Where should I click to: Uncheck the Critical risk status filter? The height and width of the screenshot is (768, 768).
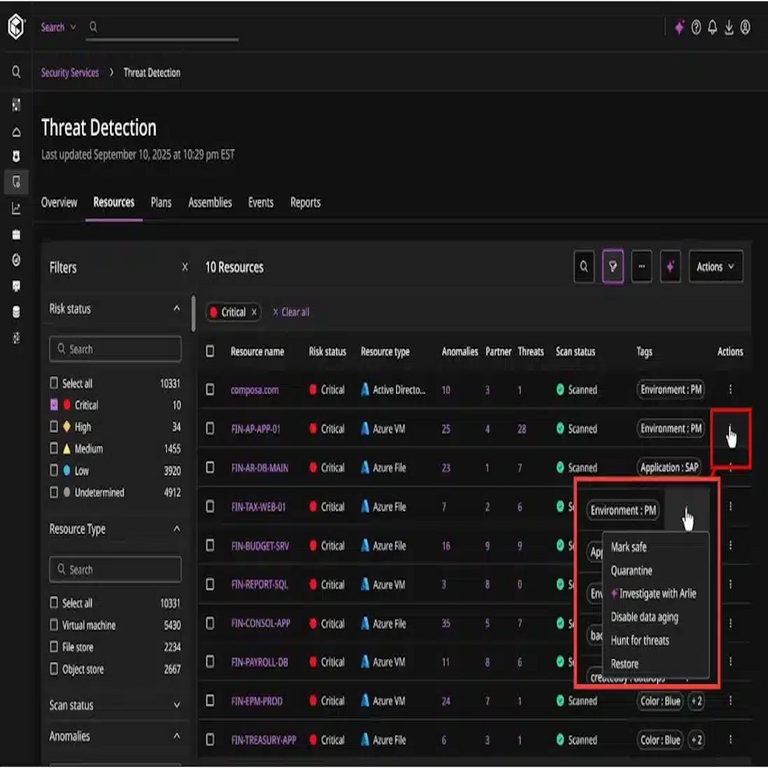[54, 405]
